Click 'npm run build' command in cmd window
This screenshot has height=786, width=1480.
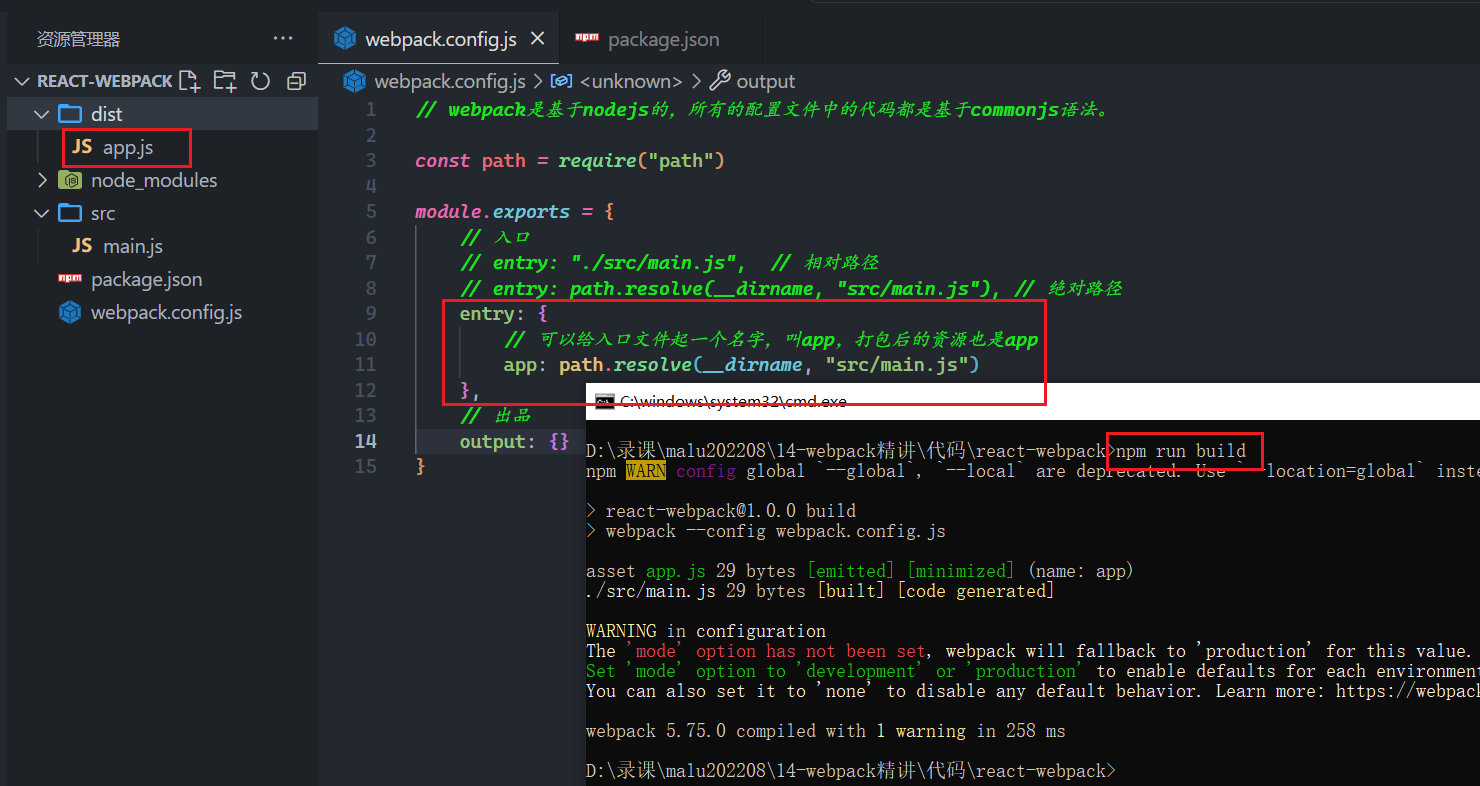coord(1181,451)
